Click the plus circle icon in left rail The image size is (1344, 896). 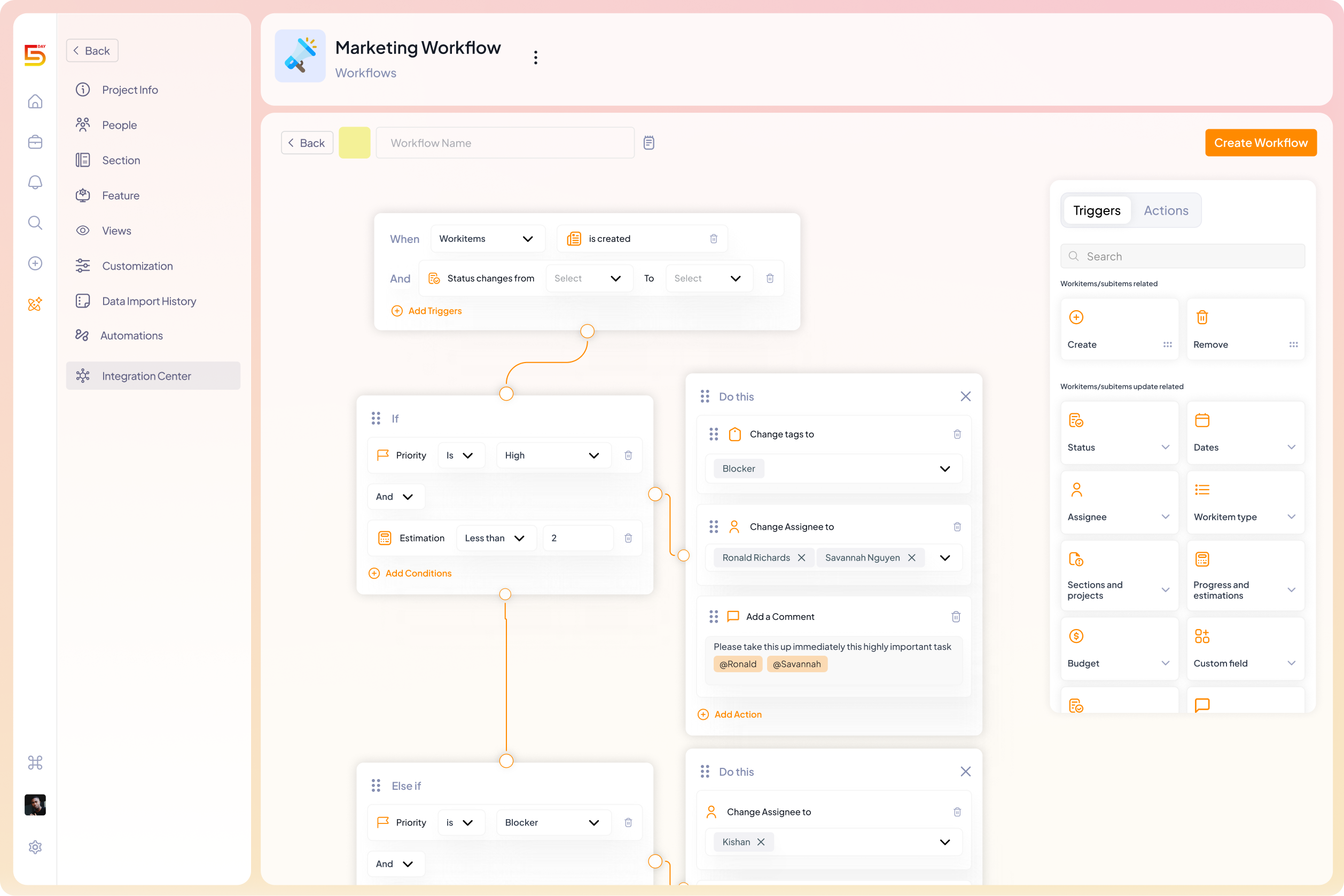(x=35, y=263)
